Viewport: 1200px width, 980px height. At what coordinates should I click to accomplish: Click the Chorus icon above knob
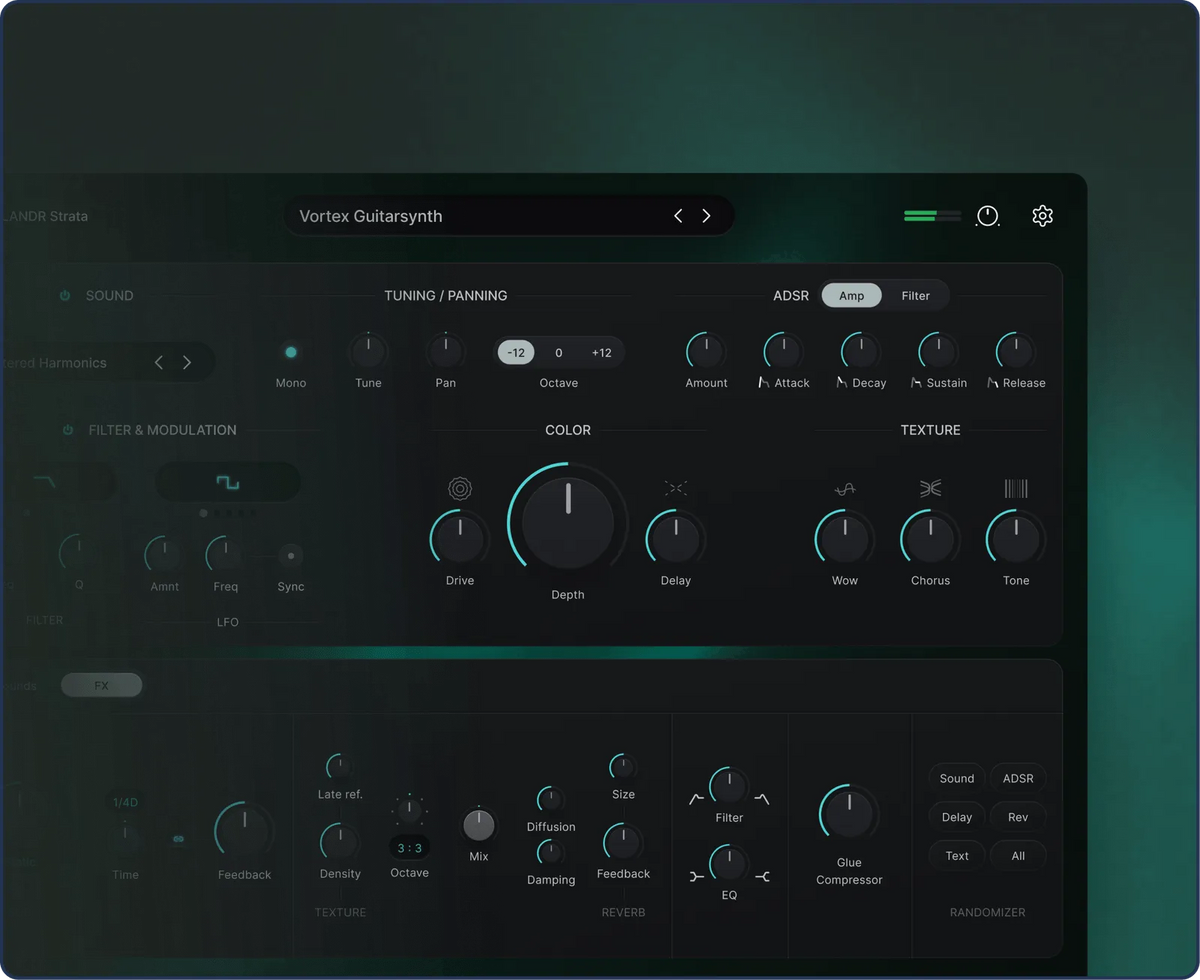click(931, 488)
